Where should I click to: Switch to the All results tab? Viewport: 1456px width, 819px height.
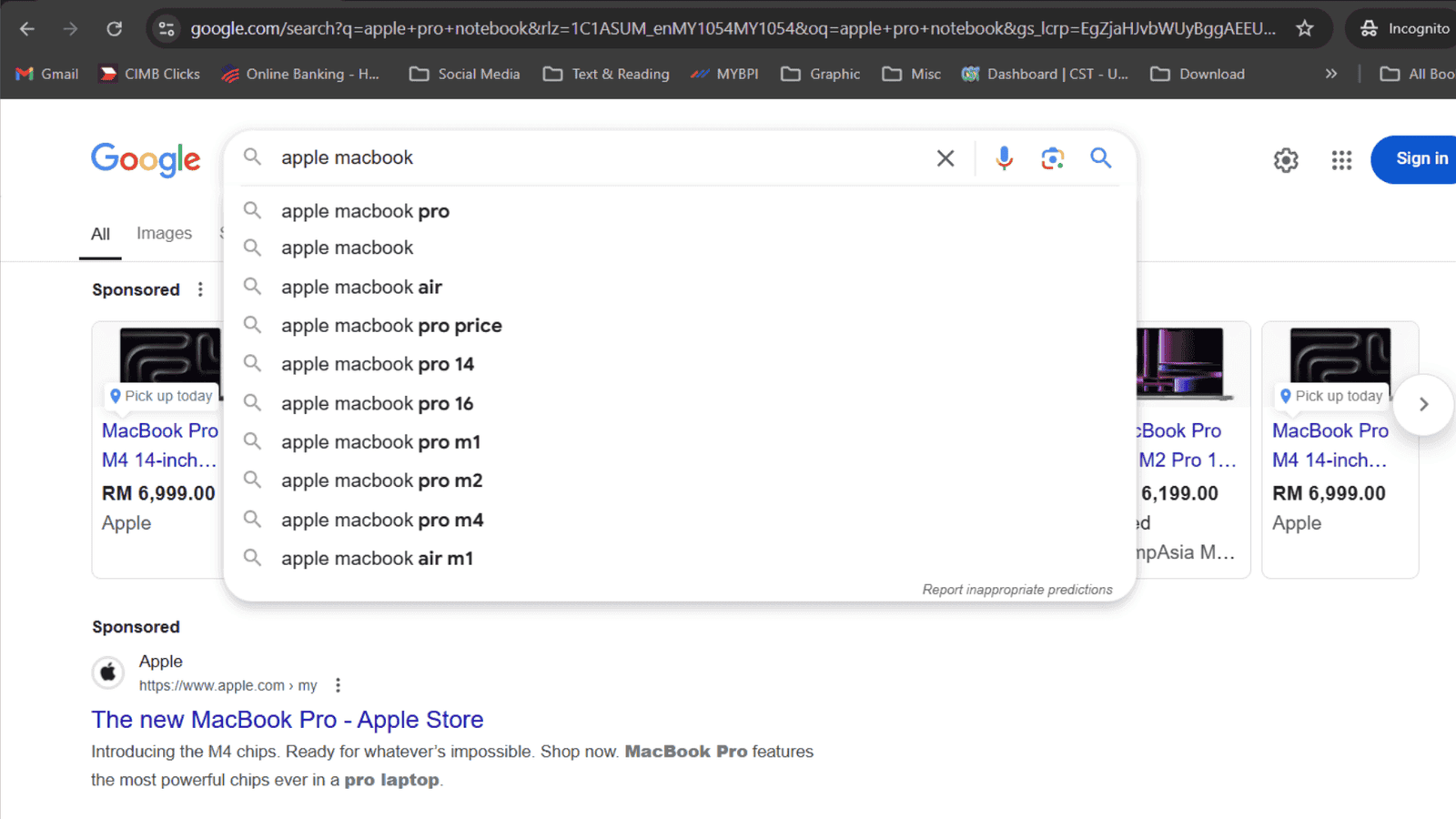[100, 234]
